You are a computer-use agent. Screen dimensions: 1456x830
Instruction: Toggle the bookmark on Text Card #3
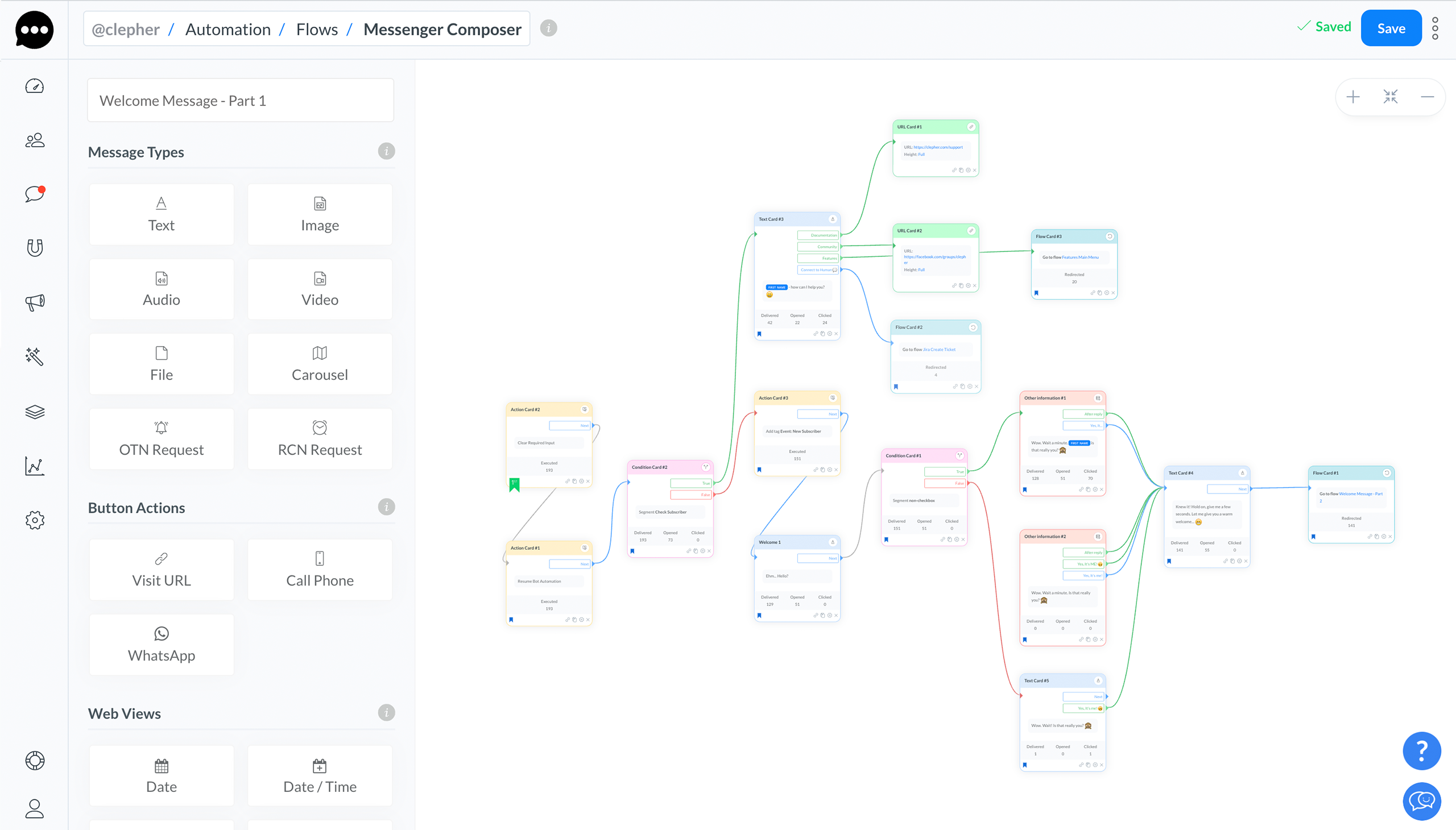tap(761, 334)
